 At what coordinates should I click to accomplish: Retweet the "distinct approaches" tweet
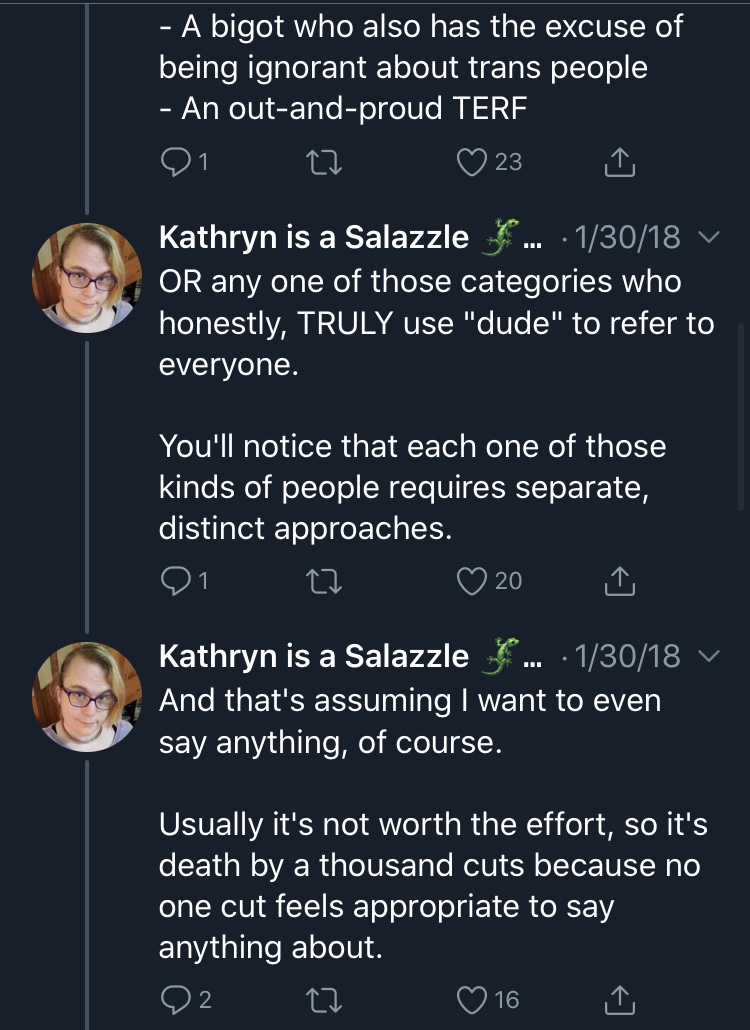pyautogui.click(x=324, y=581)
